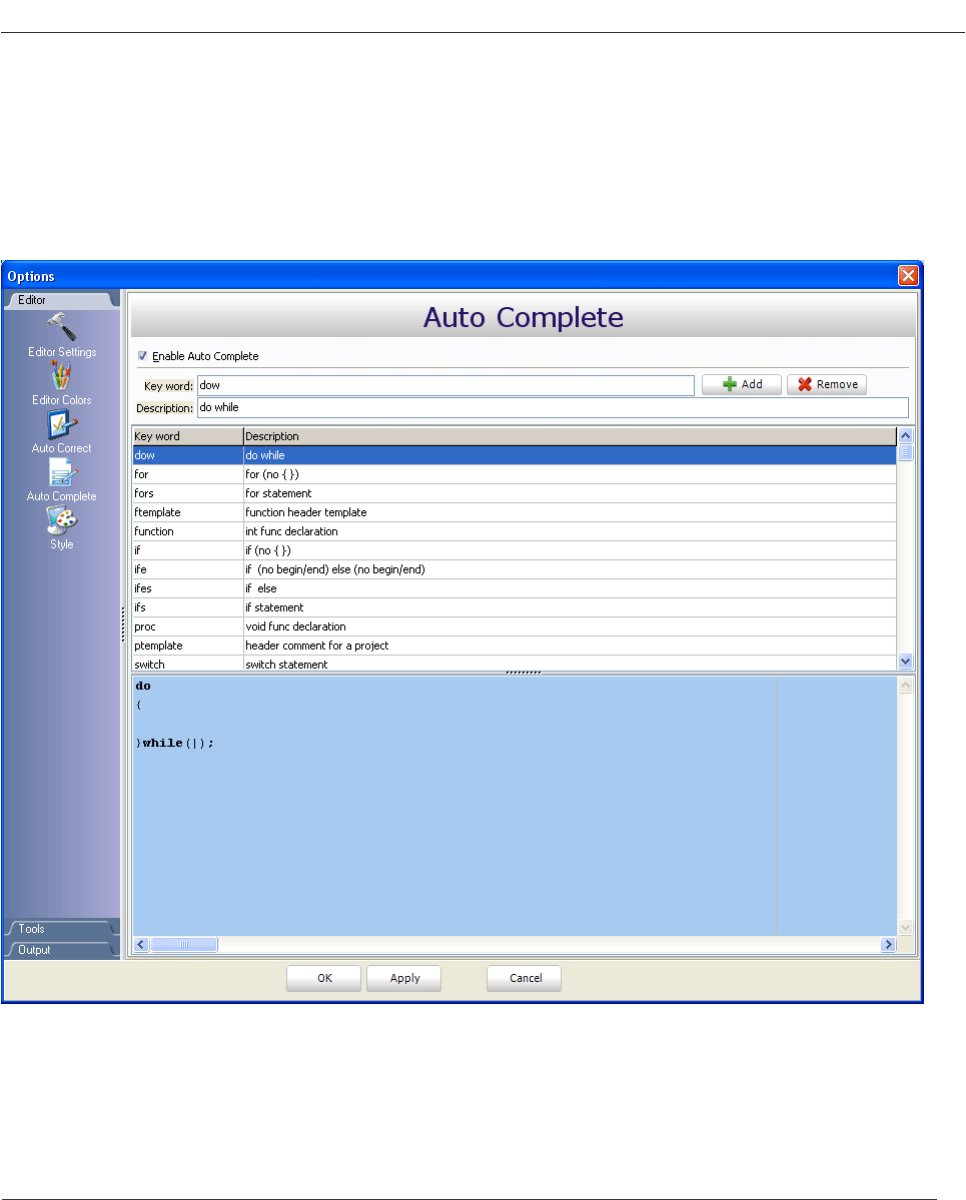This screenshot has height=1200, width=966.
Task: Click code preview vertical scroll up arrow
Action: pos(905,685)
